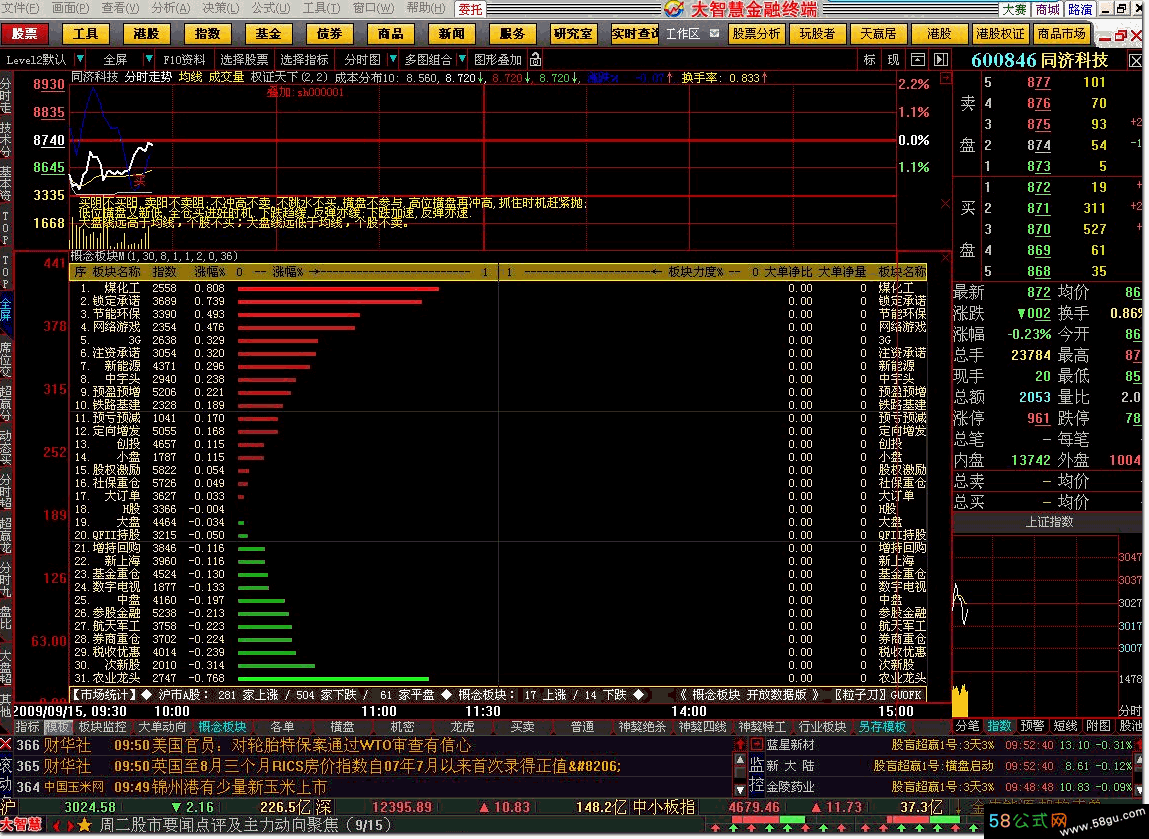The width and height of the screenshot is (1149, 839).
Task: Click the 路演 link in title bar
Action: point(1079,10)
